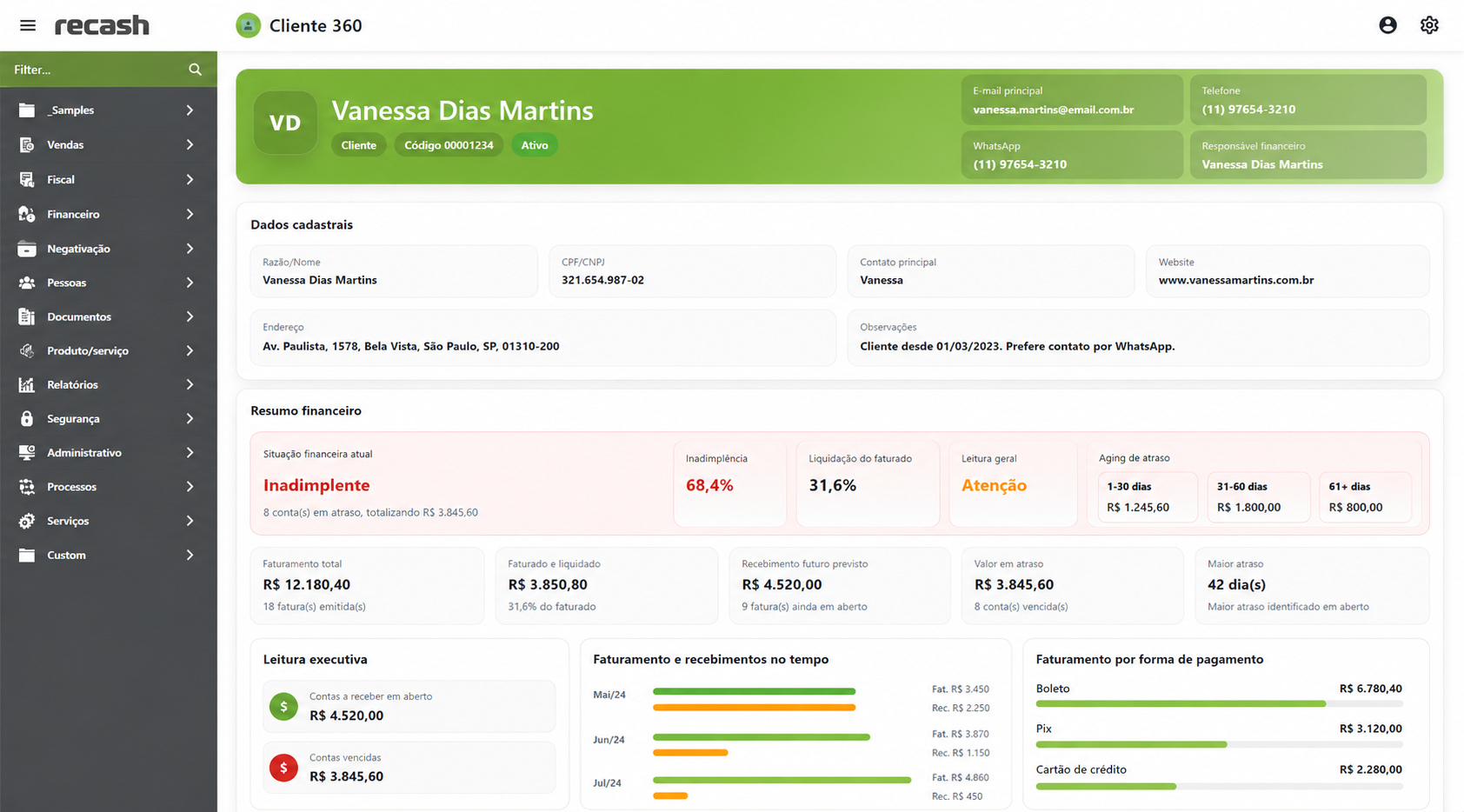Click the Ativo status badge
The width and height of the screenshot is (1464, 812).
[x=535, y=145]
